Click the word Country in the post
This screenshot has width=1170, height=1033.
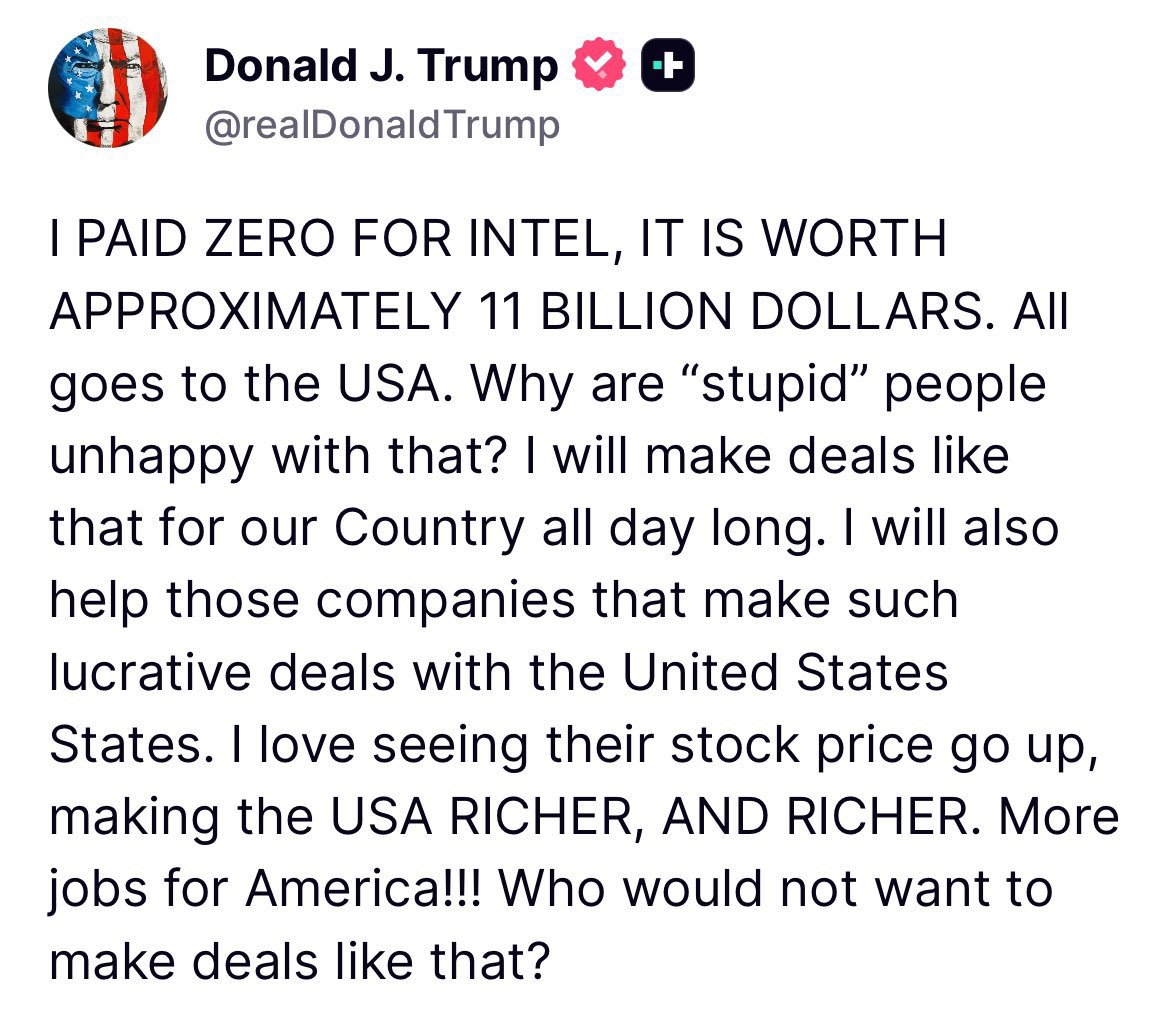428,529
